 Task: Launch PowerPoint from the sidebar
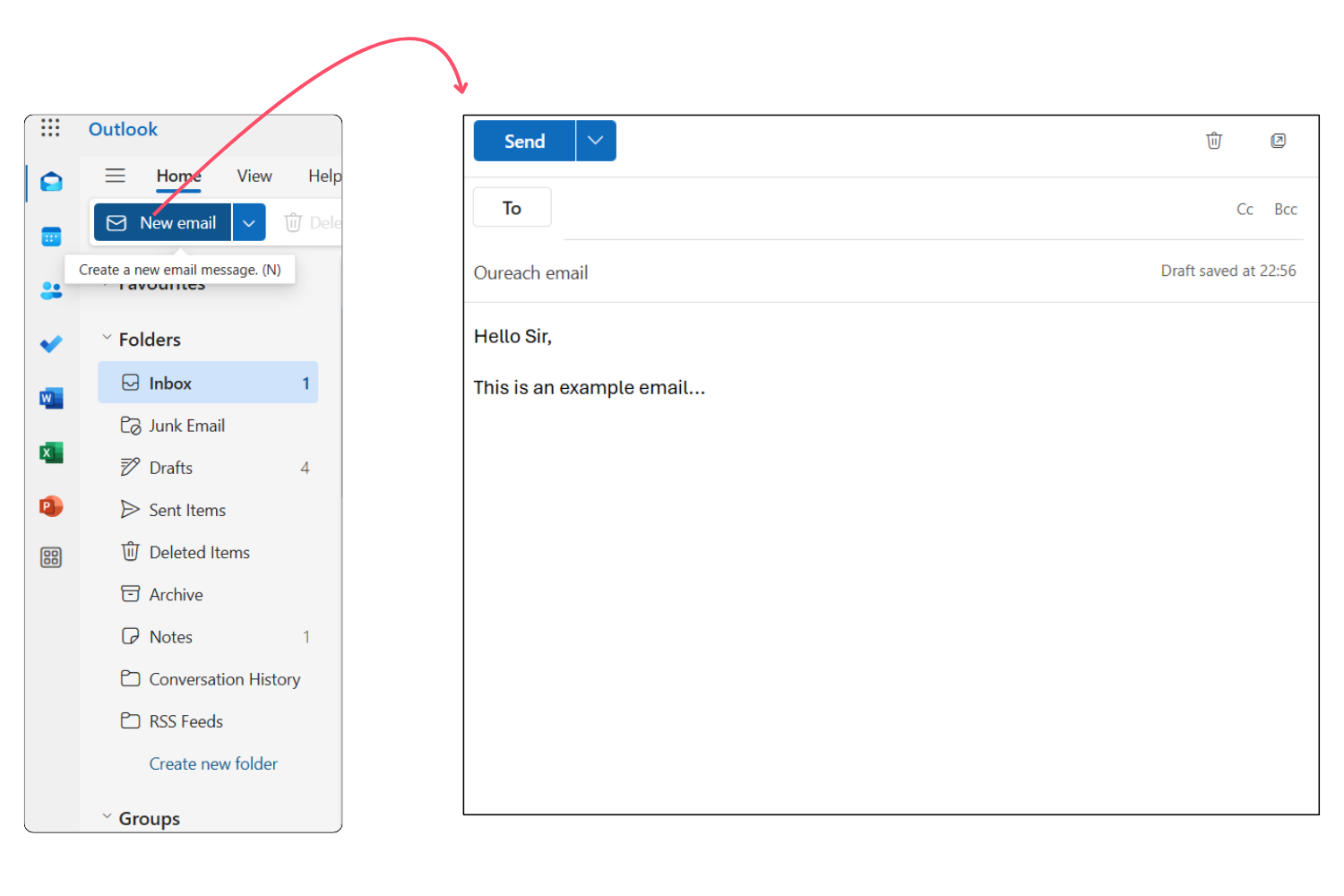click(x=51, y=506)
